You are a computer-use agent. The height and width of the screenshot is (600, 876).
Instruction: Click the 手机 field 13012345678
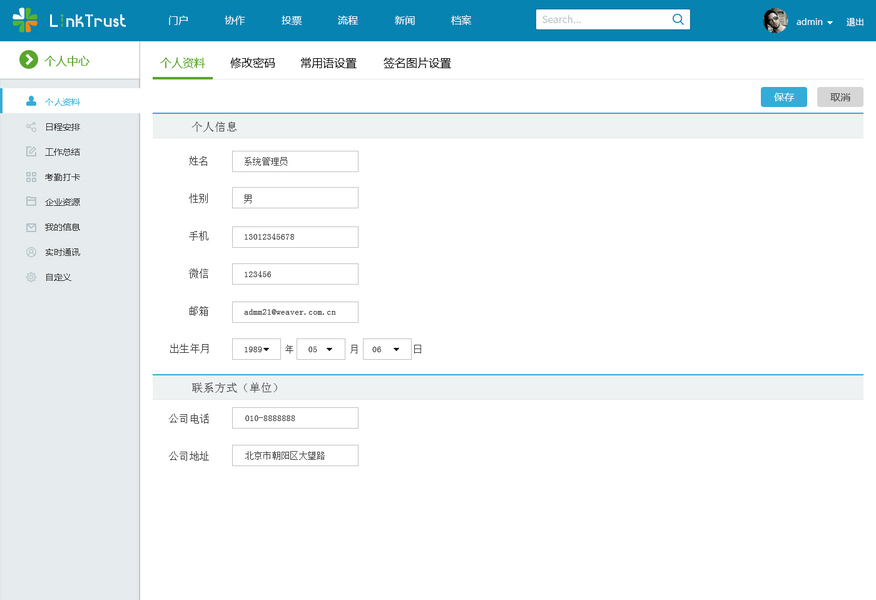pyautogui.click(x=296, y=237)
